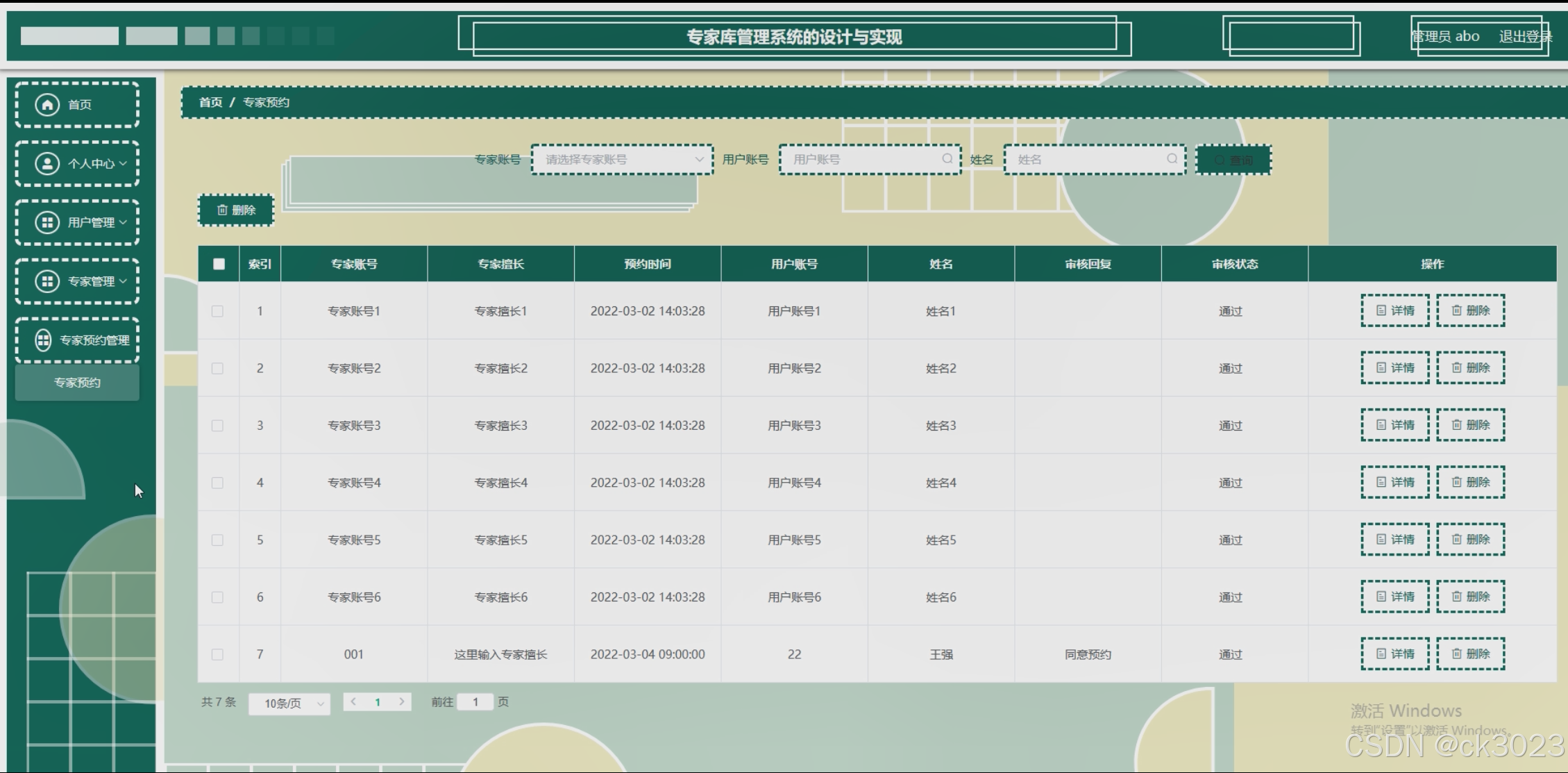
Task: Click 详情 button for 王强's row
Action: pos(1394,654)
